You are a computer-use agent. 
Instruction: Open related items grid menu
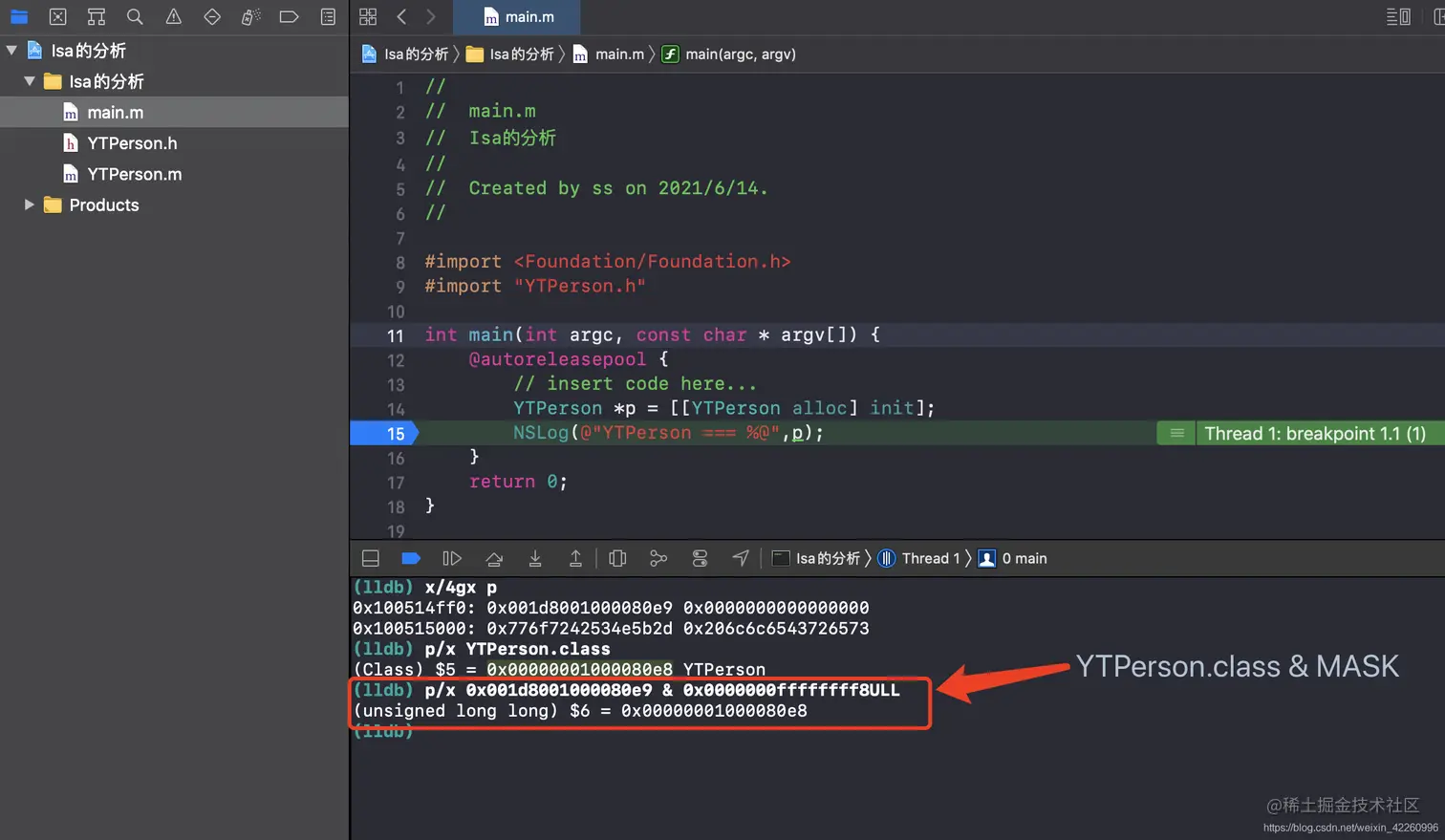368,16
